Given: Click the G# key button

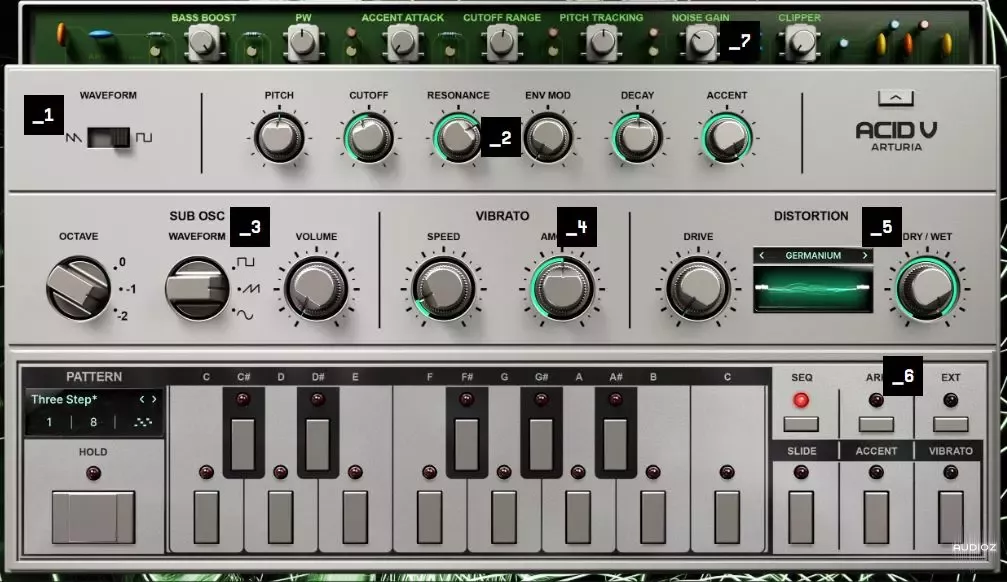Looking at the screenshot, I should [x=541, y=443].
